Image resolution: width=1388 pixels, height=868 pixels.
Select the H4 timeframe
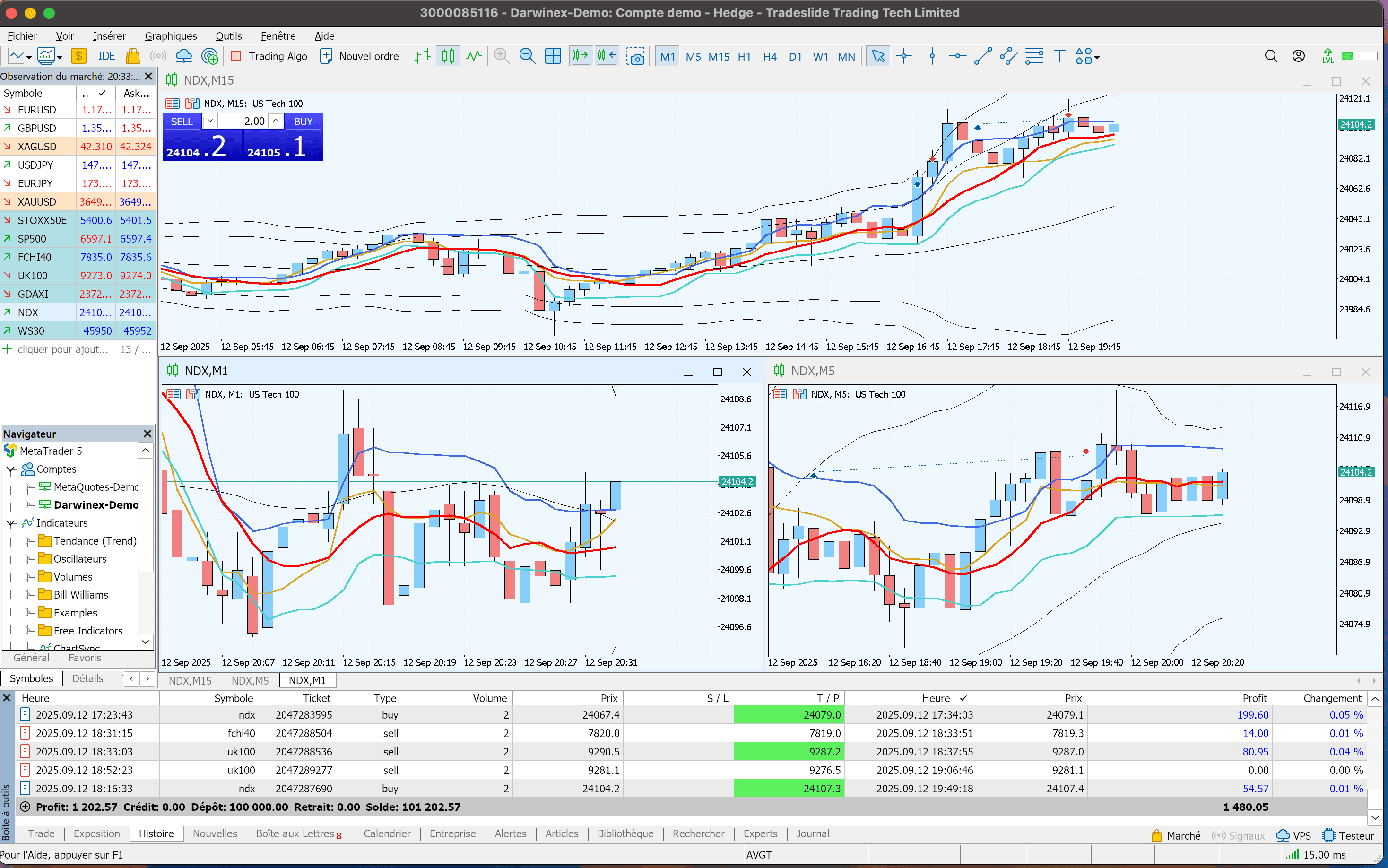point(770,57)
